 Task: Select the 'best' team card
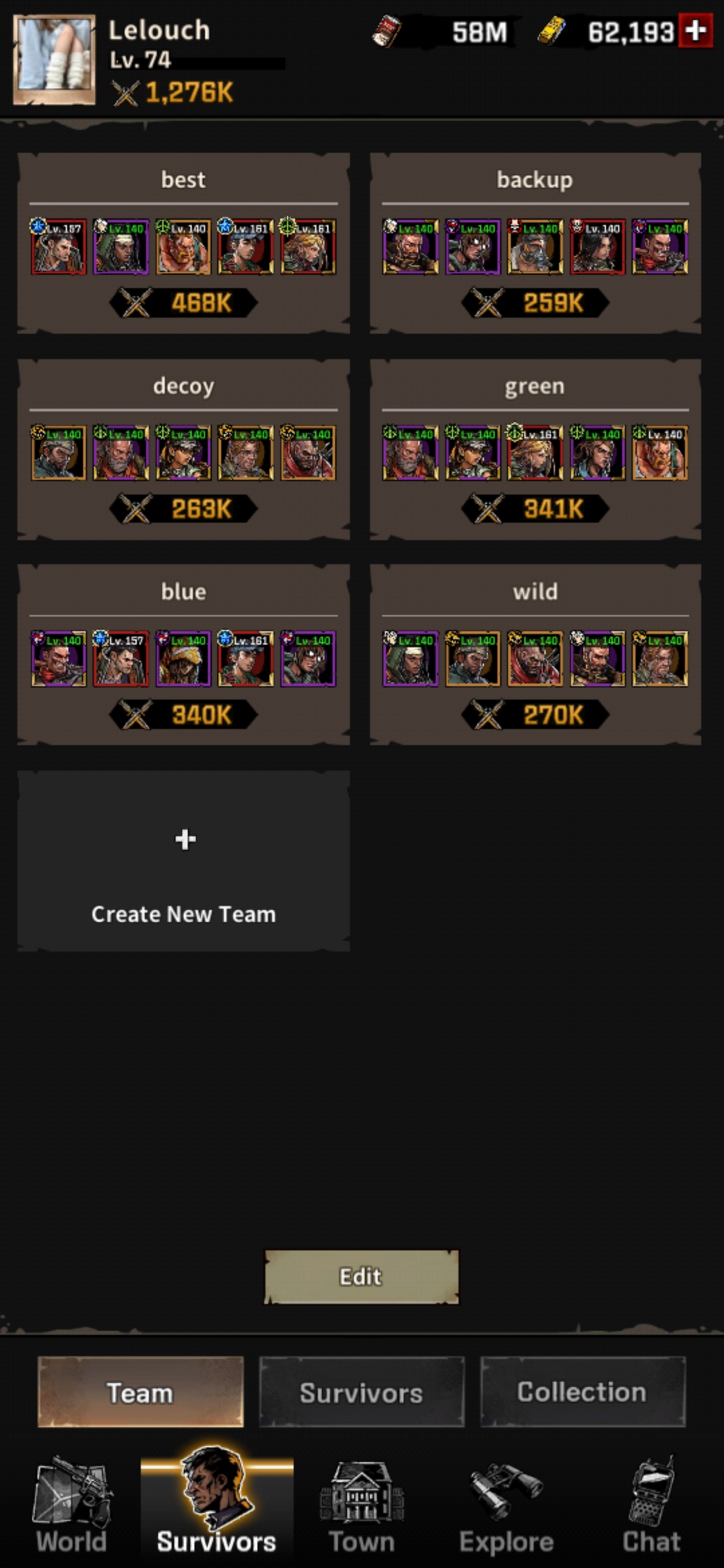[184, 243]
